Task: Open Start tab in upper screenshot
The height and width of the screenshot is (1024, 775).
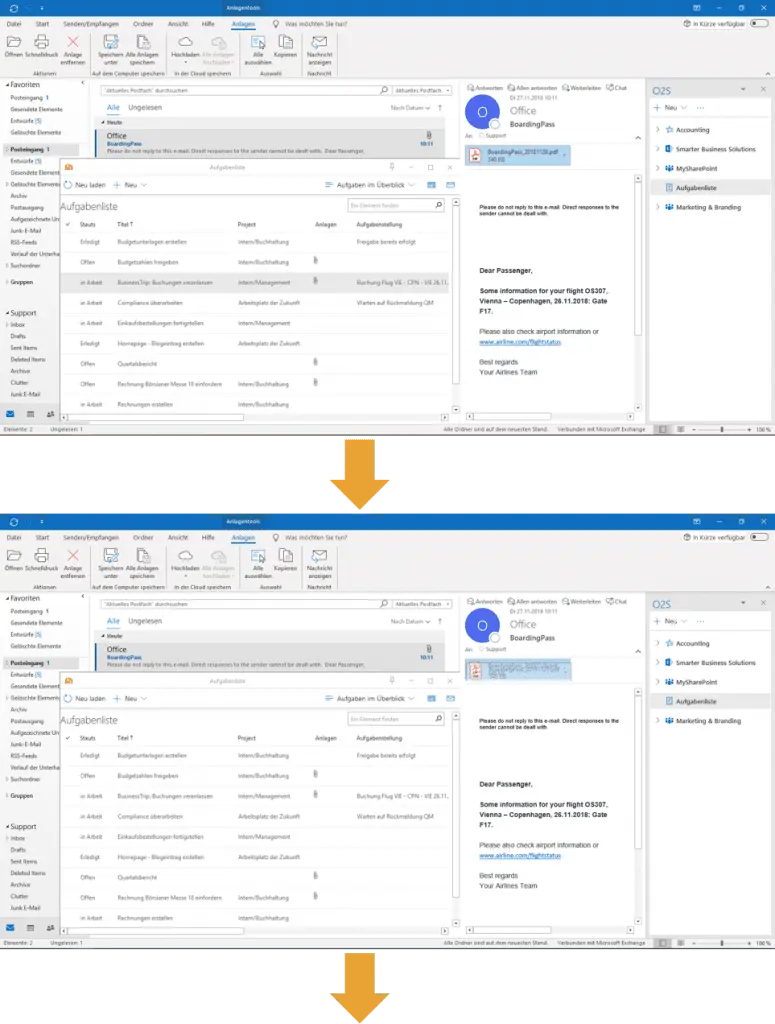Action: click(x=42, y=24)
